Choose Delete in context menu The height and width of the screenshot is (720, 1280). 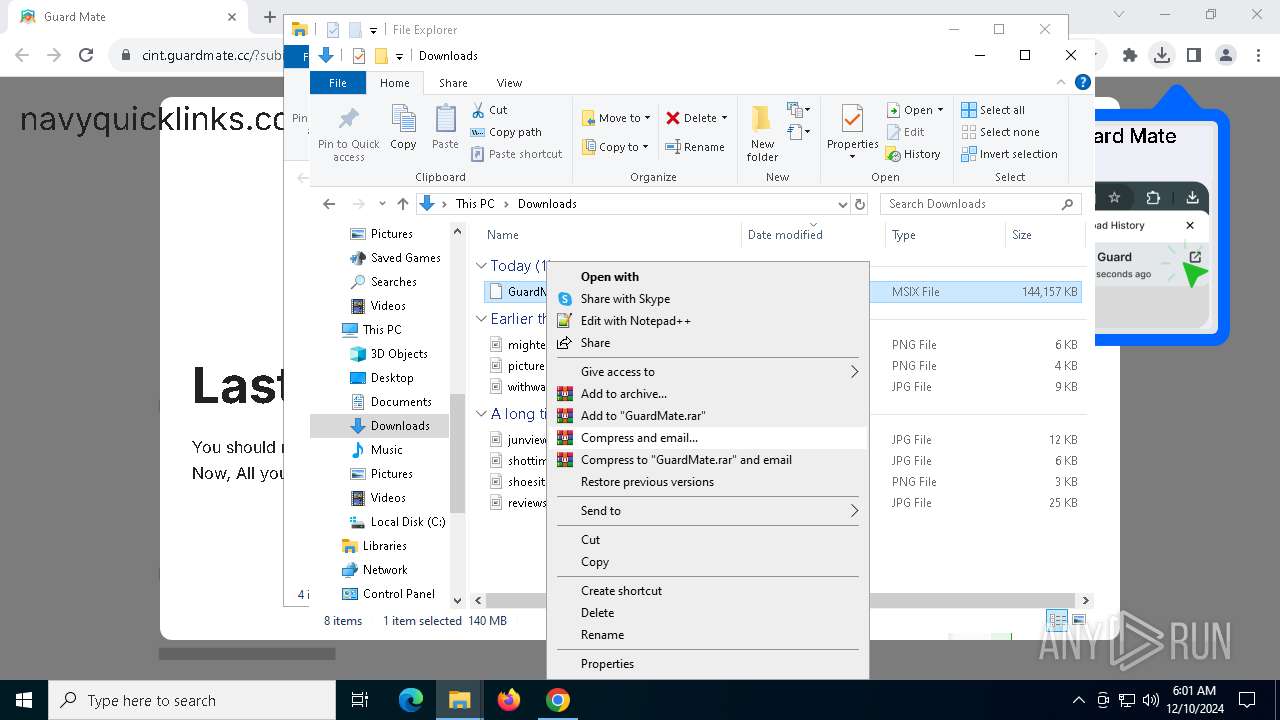(x=708, y=613)
